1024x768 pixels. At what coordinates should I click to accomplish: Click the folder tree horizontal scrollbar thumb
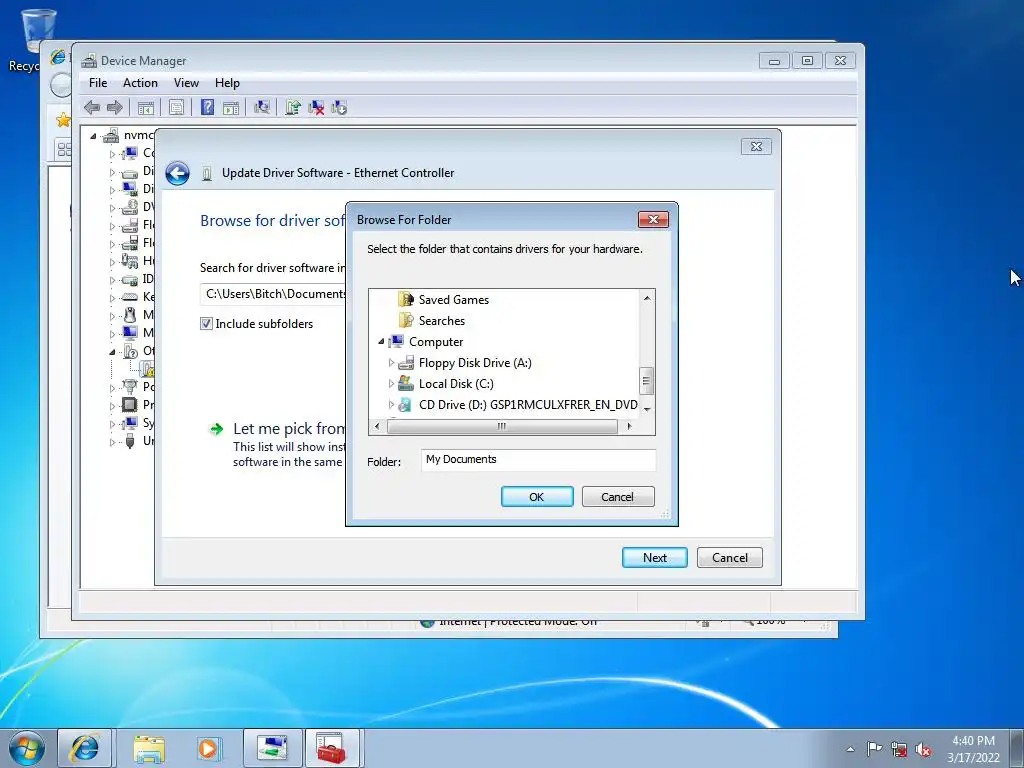(x=502, y=426)
